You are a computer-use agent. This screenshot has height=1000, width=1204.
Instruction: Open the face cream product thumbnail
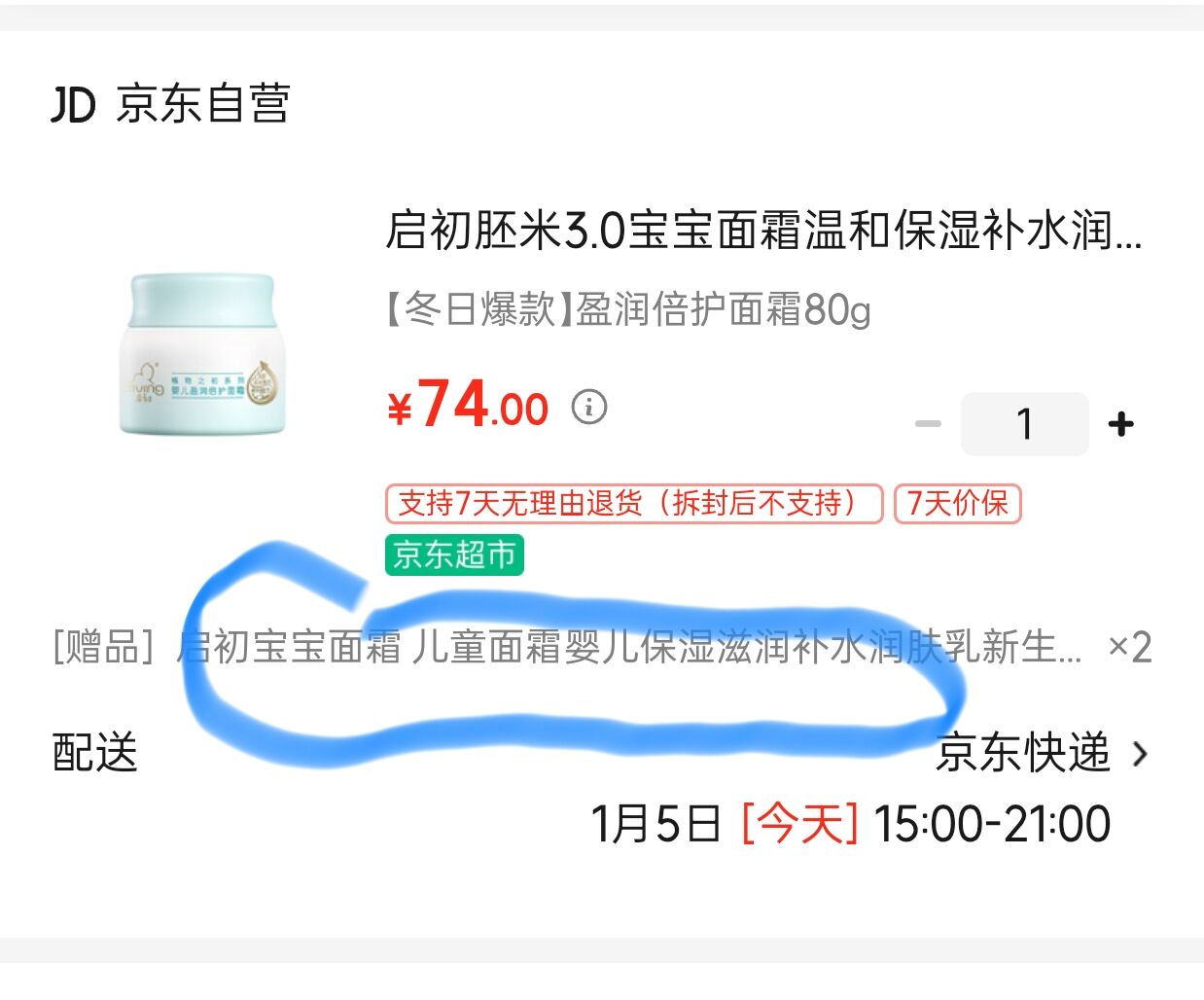203,354
